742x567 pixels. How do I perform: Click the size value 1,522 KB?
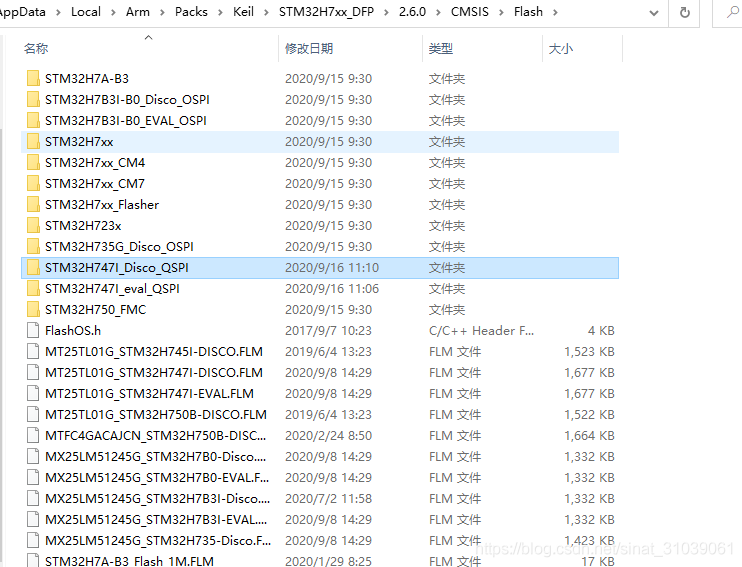(589, 414)
